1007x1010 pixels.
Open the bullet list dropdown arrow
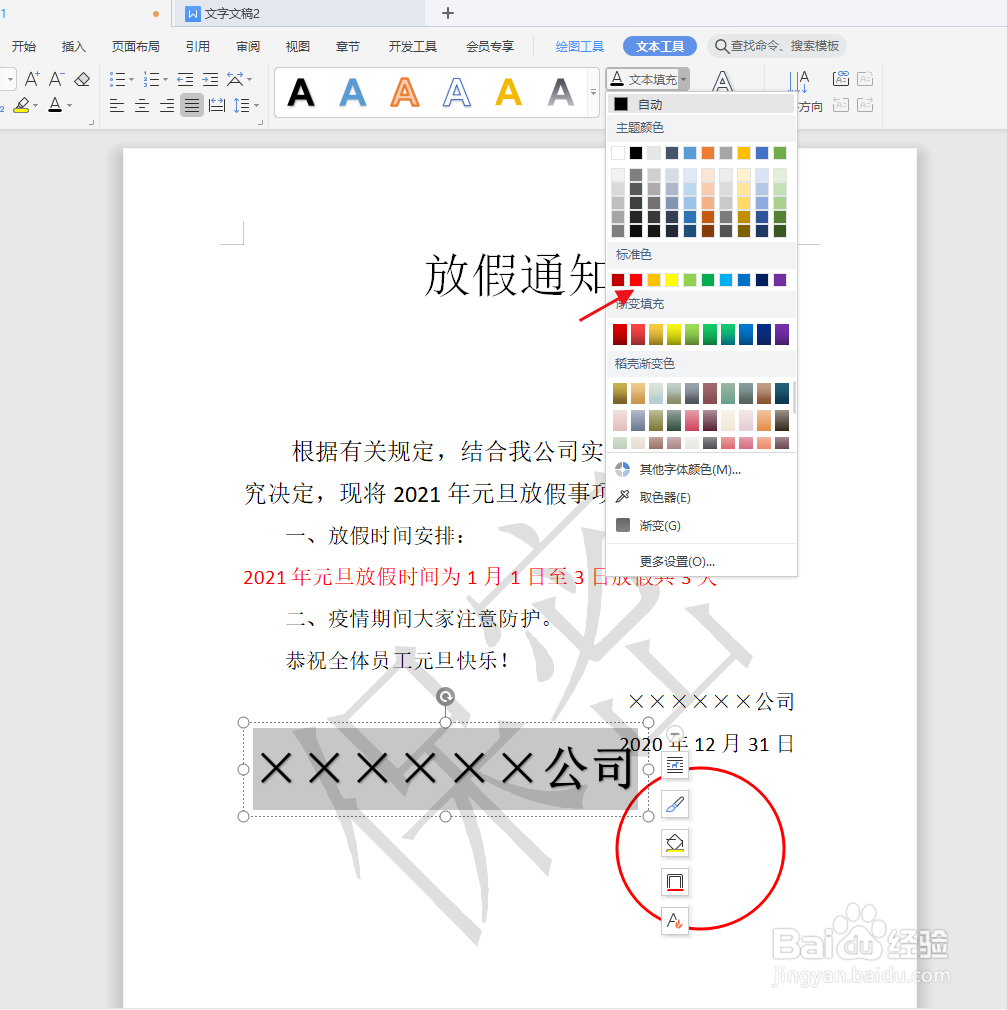tap(131, 79)
